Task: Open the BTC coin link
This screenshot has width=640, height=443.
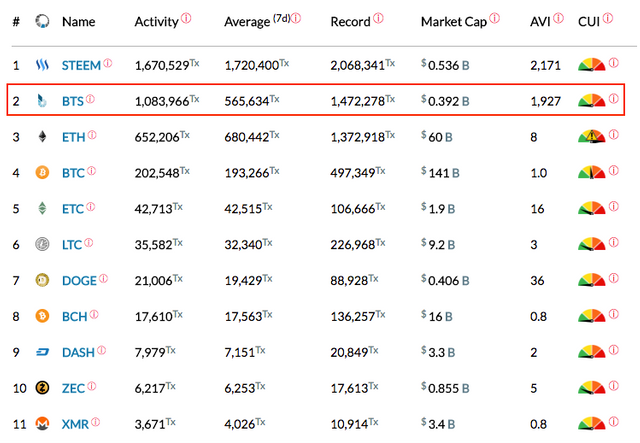Action: tap(73, 173)
